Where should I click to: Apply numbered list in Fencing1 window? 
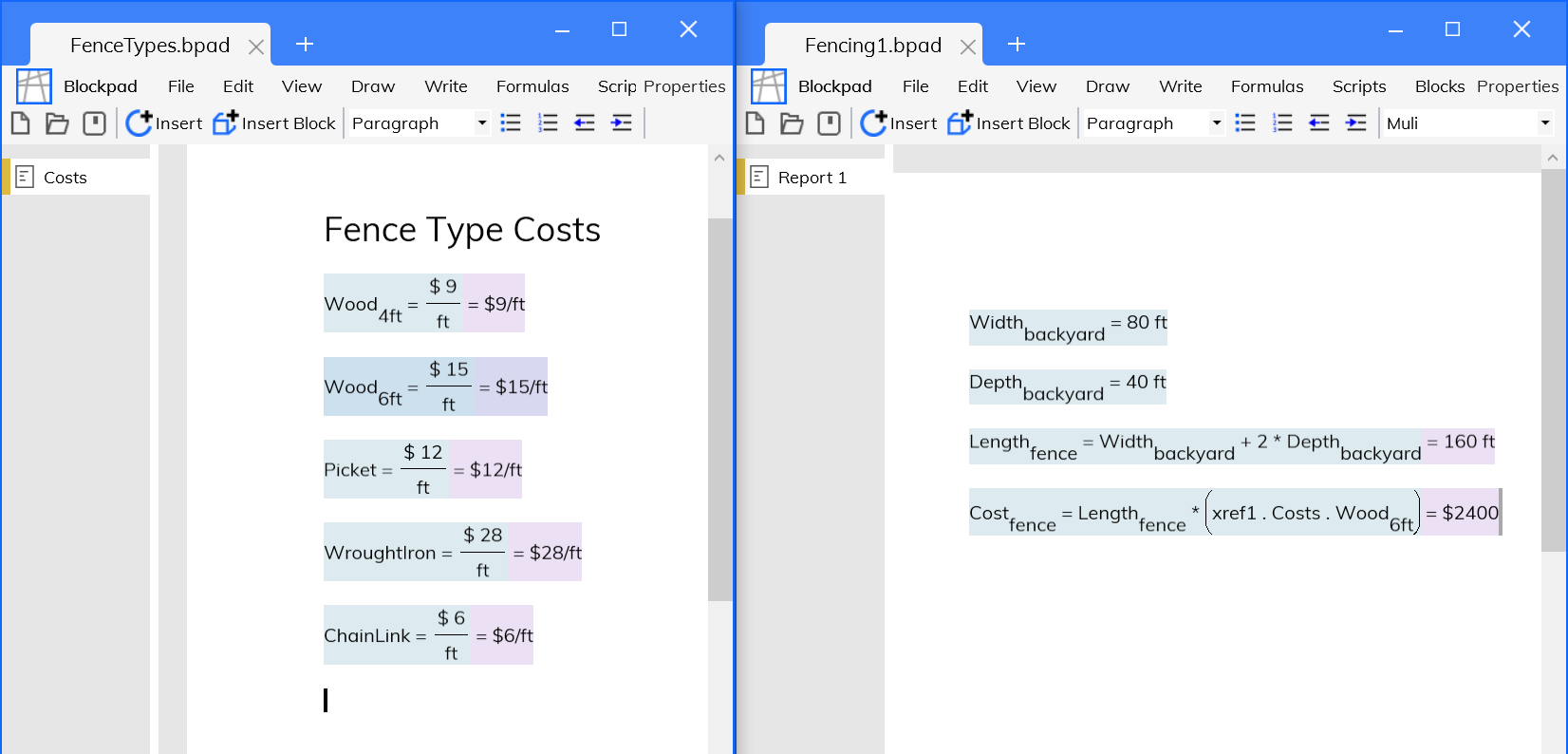(x=1282, y=123)
